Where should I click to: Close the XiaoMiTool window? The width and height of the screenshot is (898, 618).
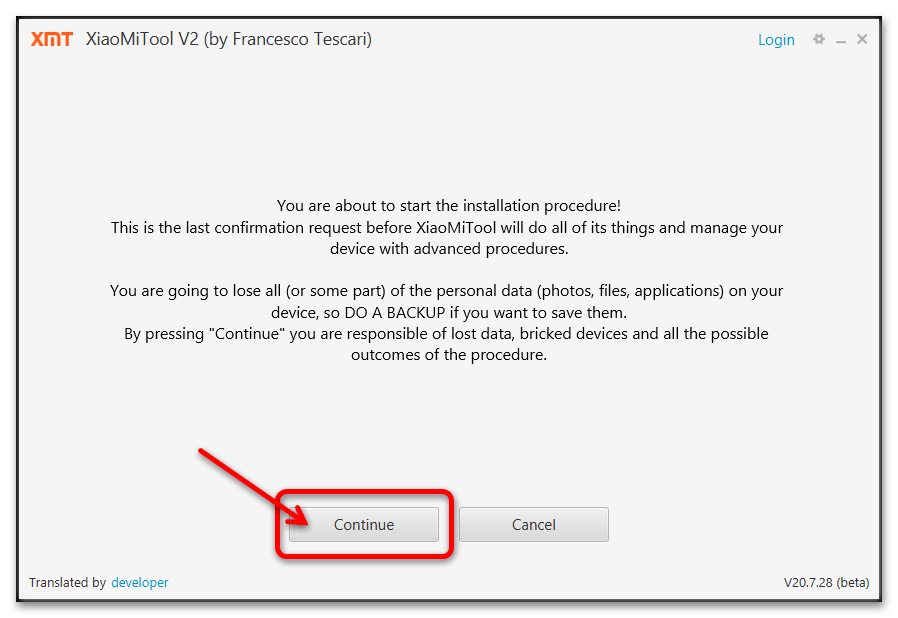click(862, 39)
